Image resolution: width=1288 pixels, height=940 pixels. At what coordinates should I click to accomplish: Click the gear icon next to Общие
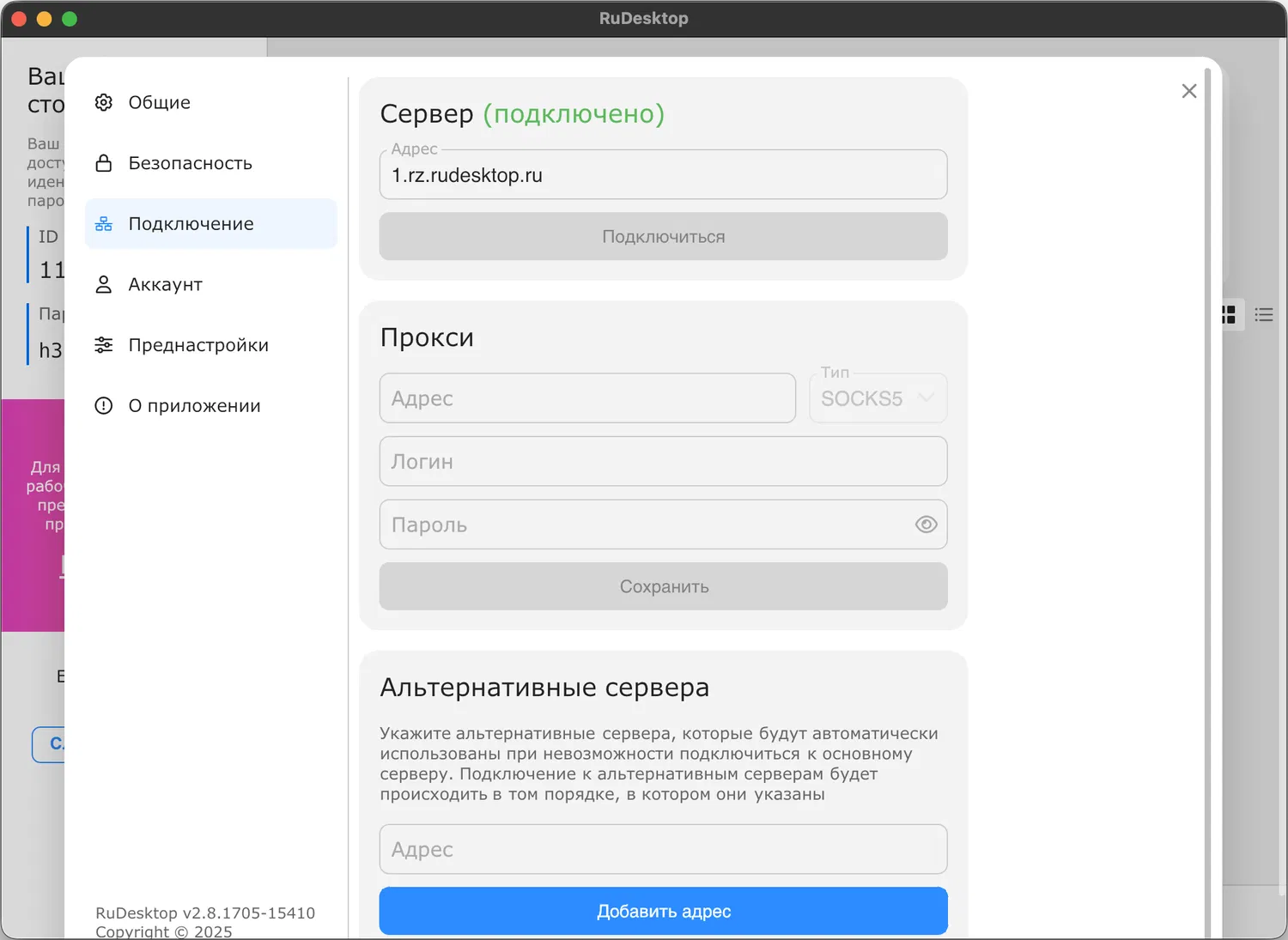point(104,102)
